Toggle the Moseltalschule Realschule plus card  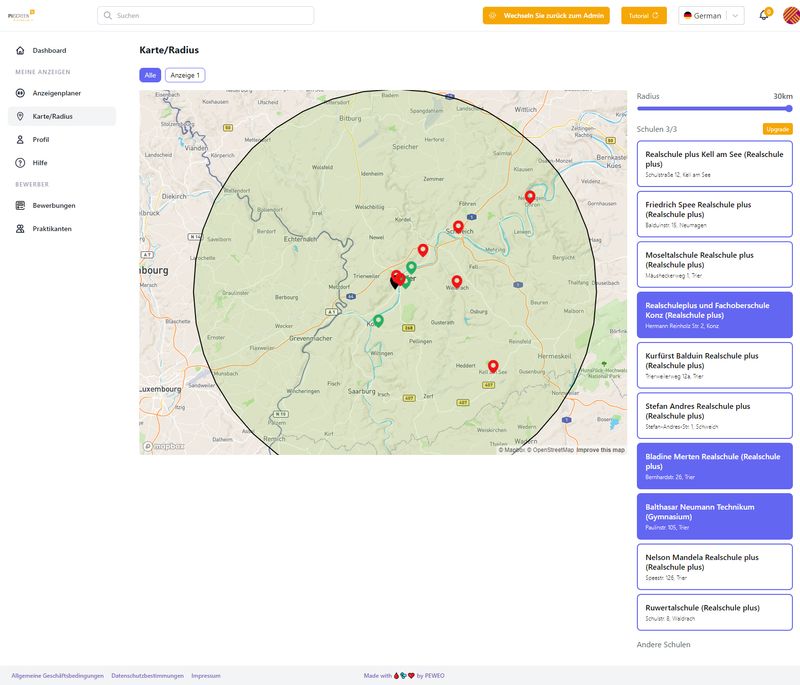[x=714, y=265]
